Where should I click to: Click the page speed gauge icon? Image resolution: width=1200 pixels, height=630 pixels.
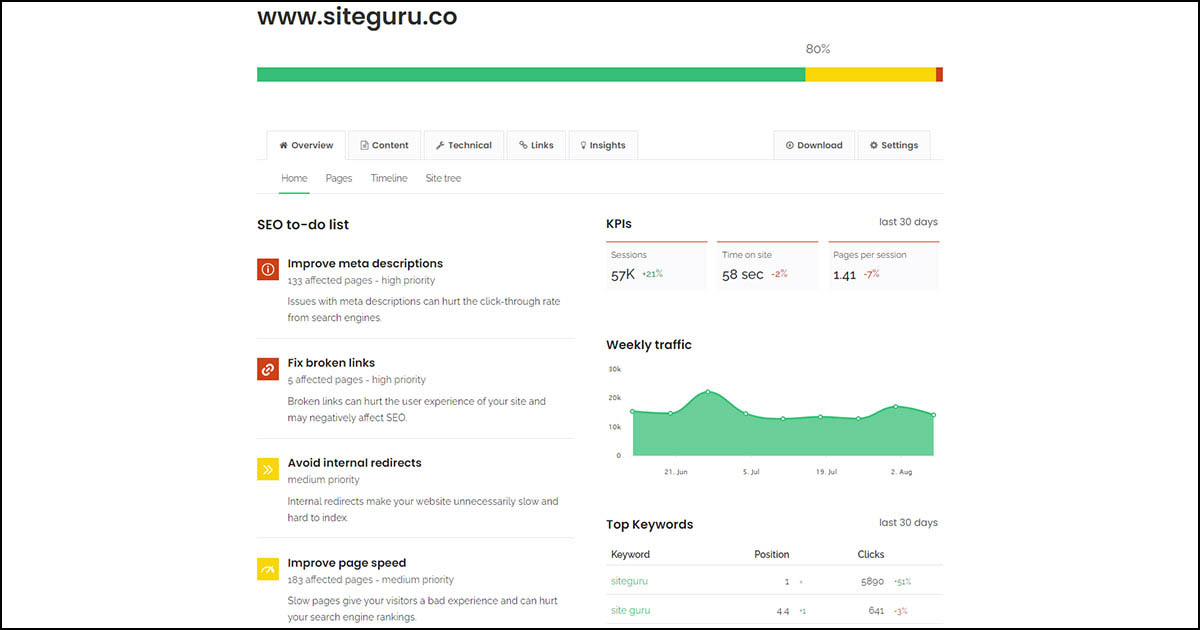tap(267, 568)
